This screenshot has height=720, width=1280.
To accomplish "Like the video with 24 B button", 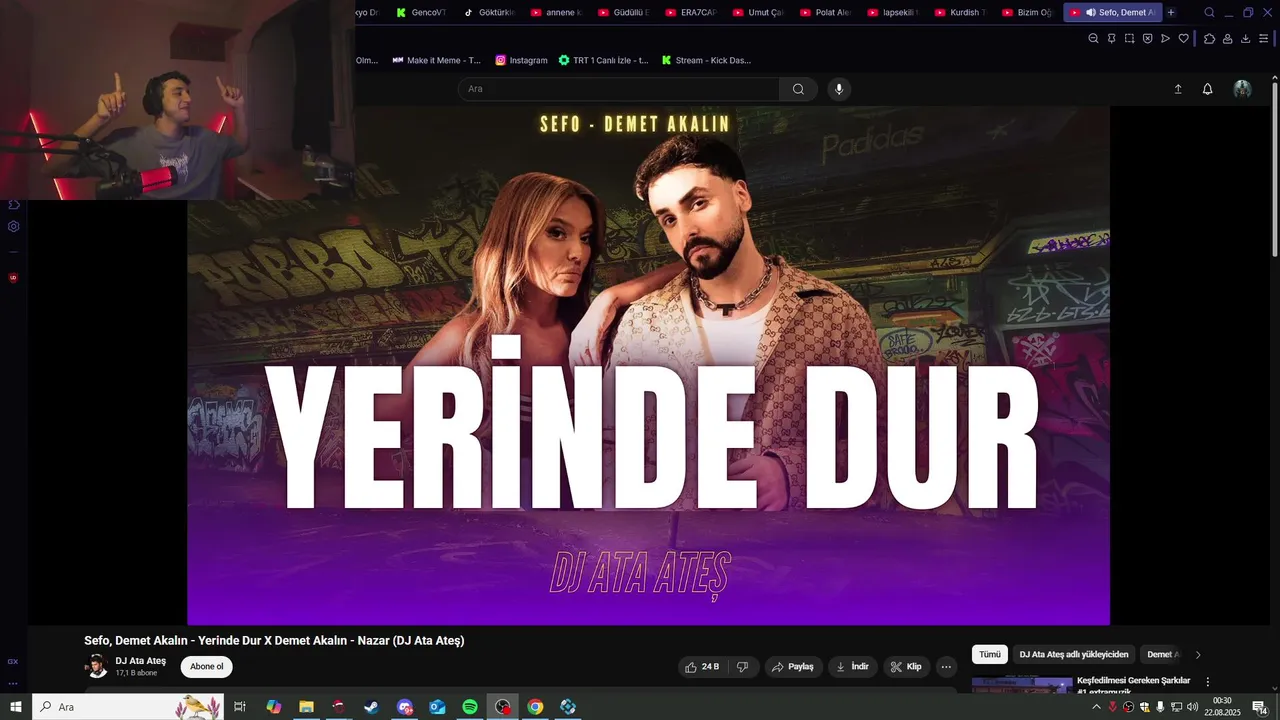I will (703, 667).
